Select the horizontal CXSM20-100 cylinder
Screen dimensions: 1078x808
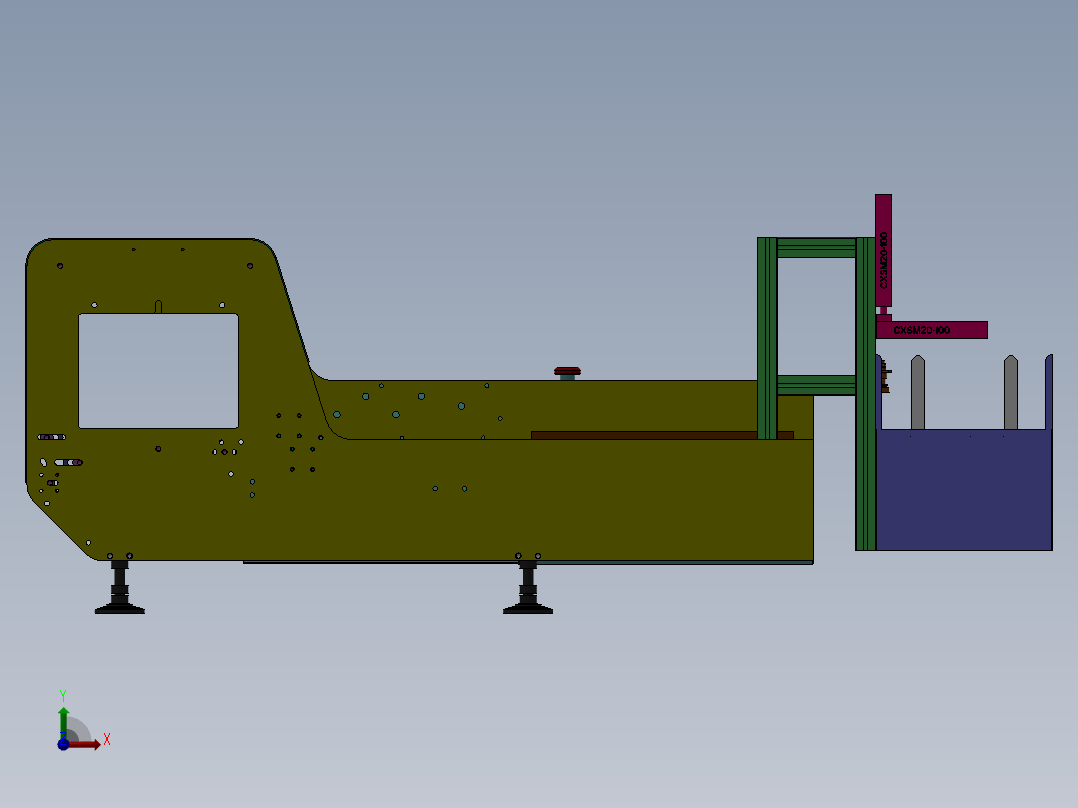(932, 330)
